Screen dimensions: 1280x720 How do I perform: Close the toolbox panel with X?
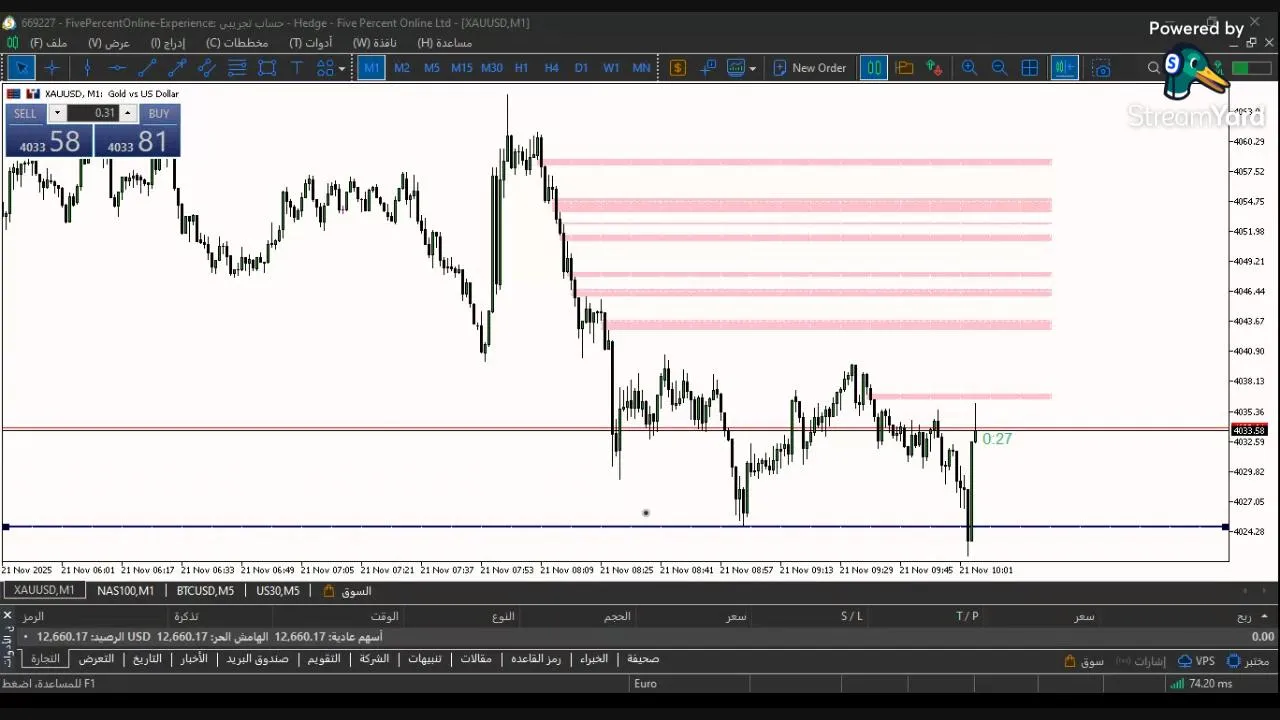click(x=7, y=616)
